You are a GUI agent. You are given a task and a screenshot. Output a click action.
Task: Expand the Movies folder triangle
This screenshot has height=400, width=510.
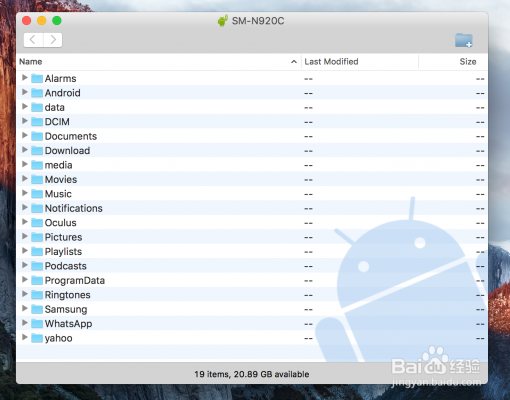(25, 179)
